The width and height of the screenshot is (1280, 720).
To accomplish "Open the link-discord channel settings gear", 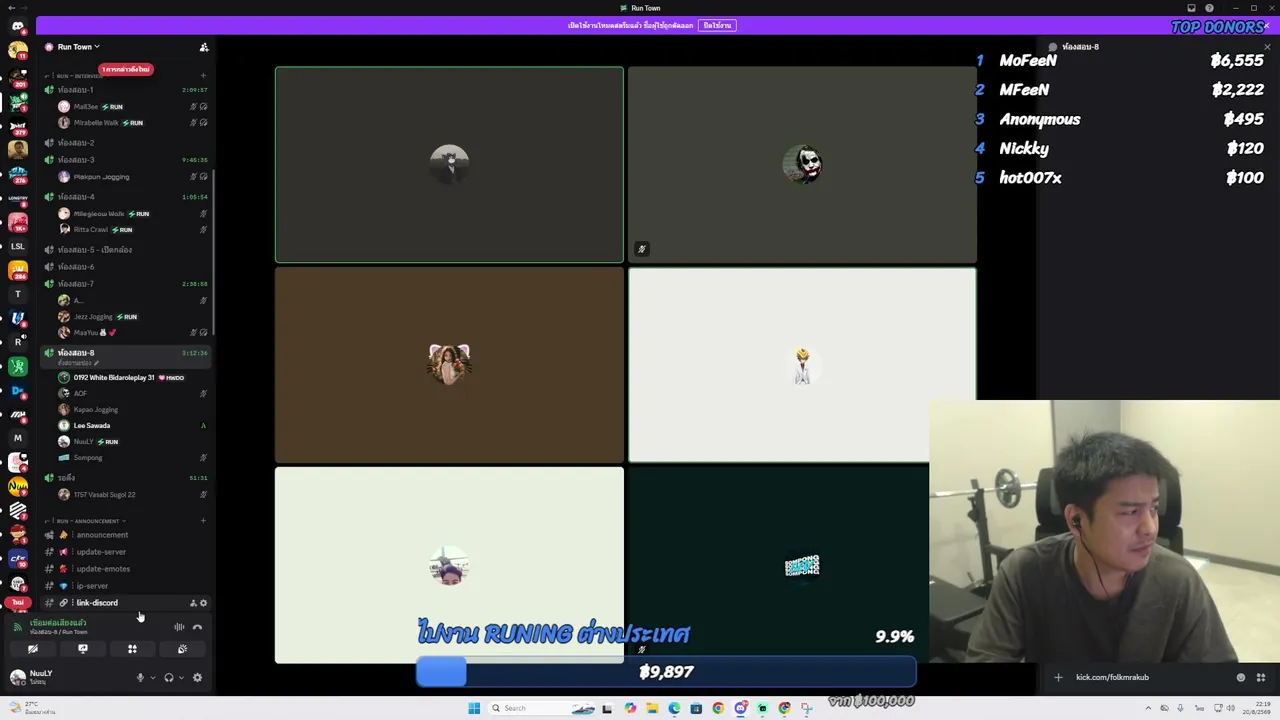I will pos(203,603).
